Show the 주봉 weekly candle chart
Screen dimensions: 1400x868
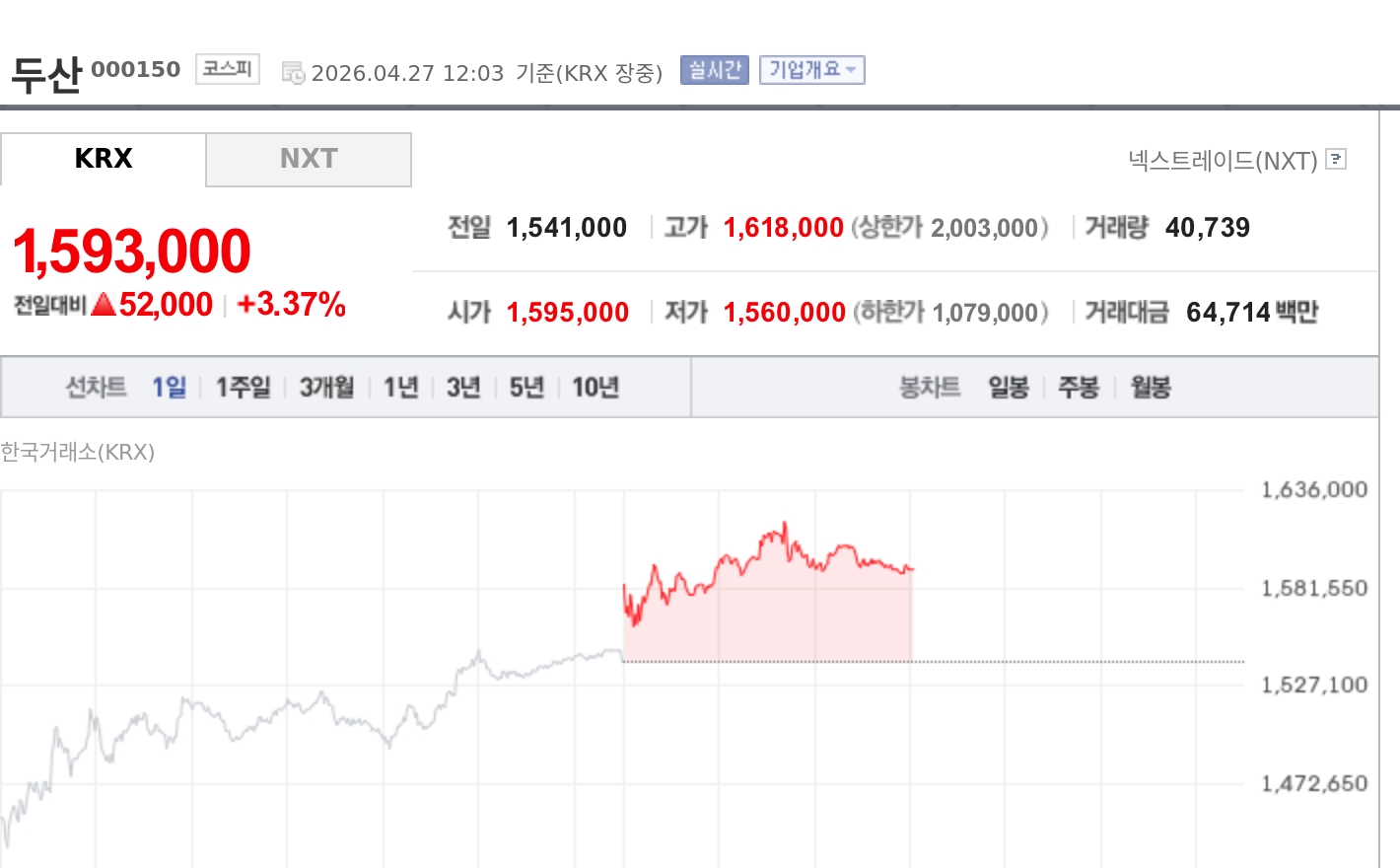click(x=1078, y=387)
